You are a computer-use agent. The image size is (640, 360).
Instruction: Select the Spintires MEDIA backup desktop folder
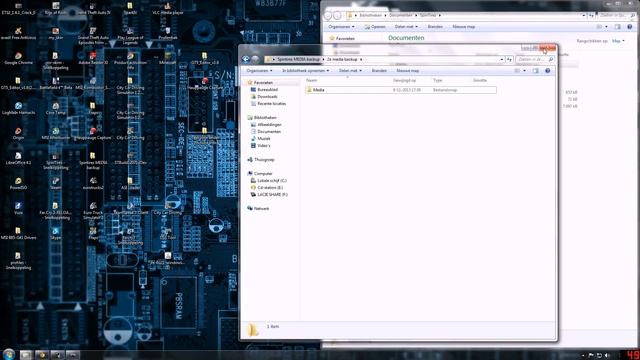(x=93, y=161)
